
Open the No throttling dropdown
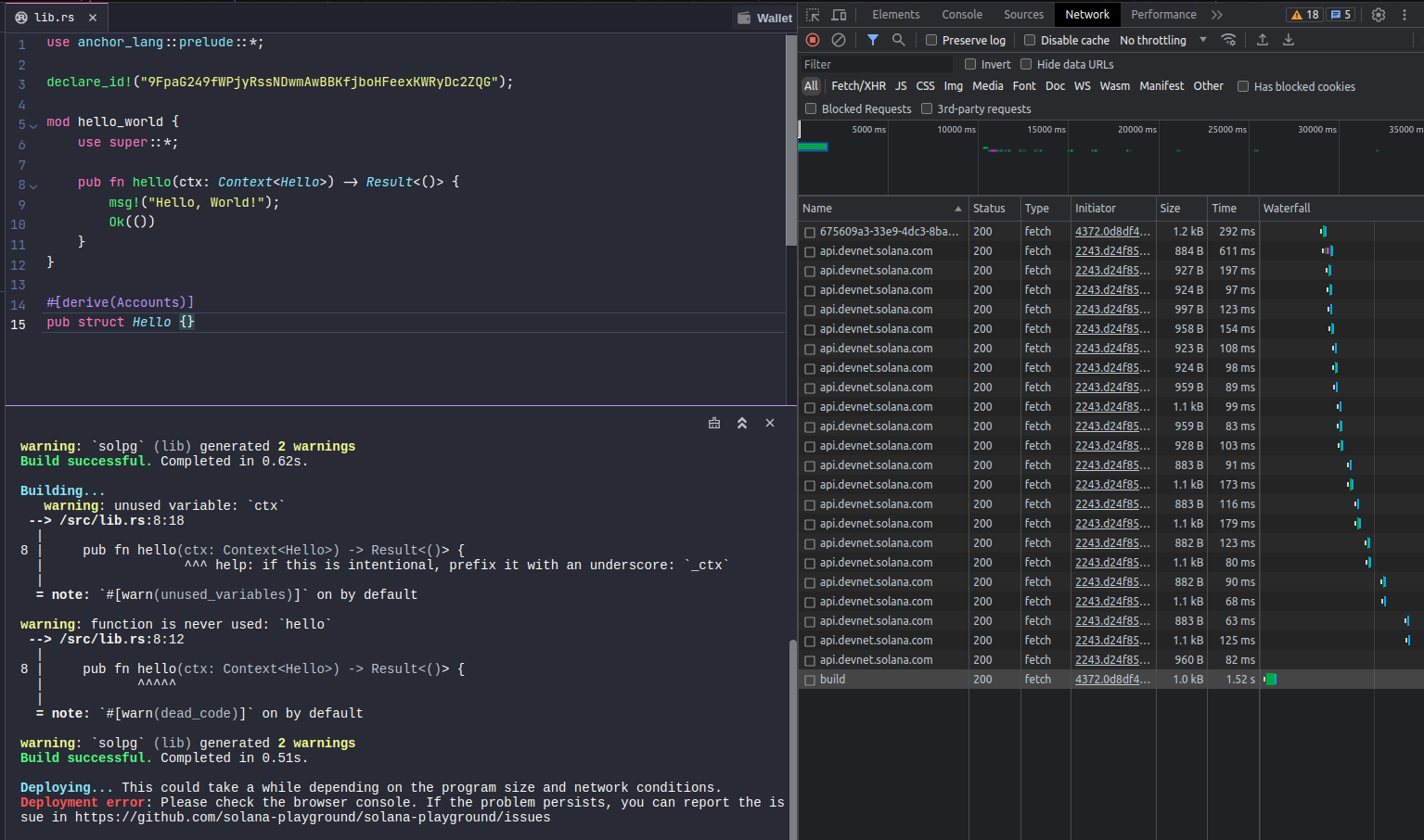coord(1160,40)
